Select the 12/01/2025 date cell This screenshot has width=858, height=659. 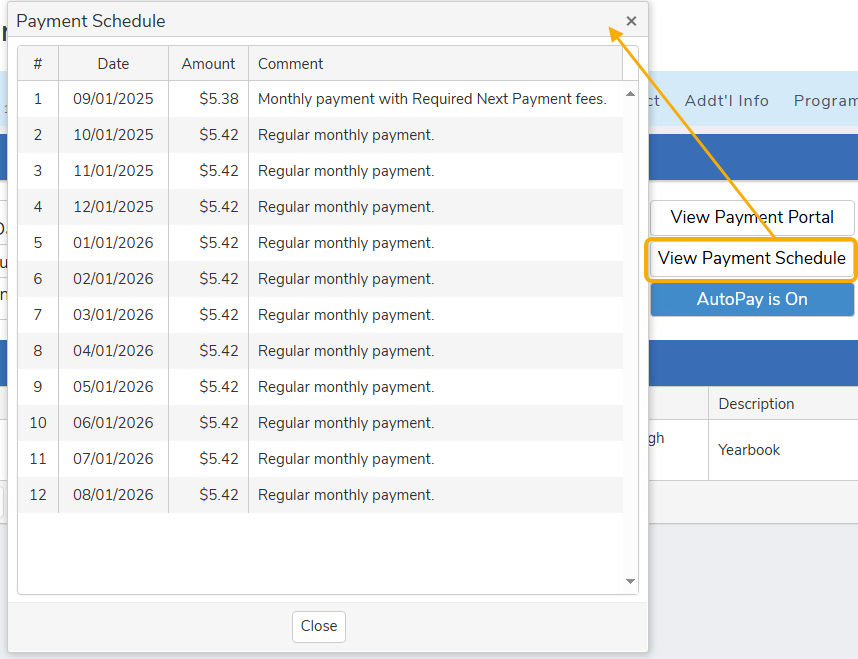[x=113, y=207]
